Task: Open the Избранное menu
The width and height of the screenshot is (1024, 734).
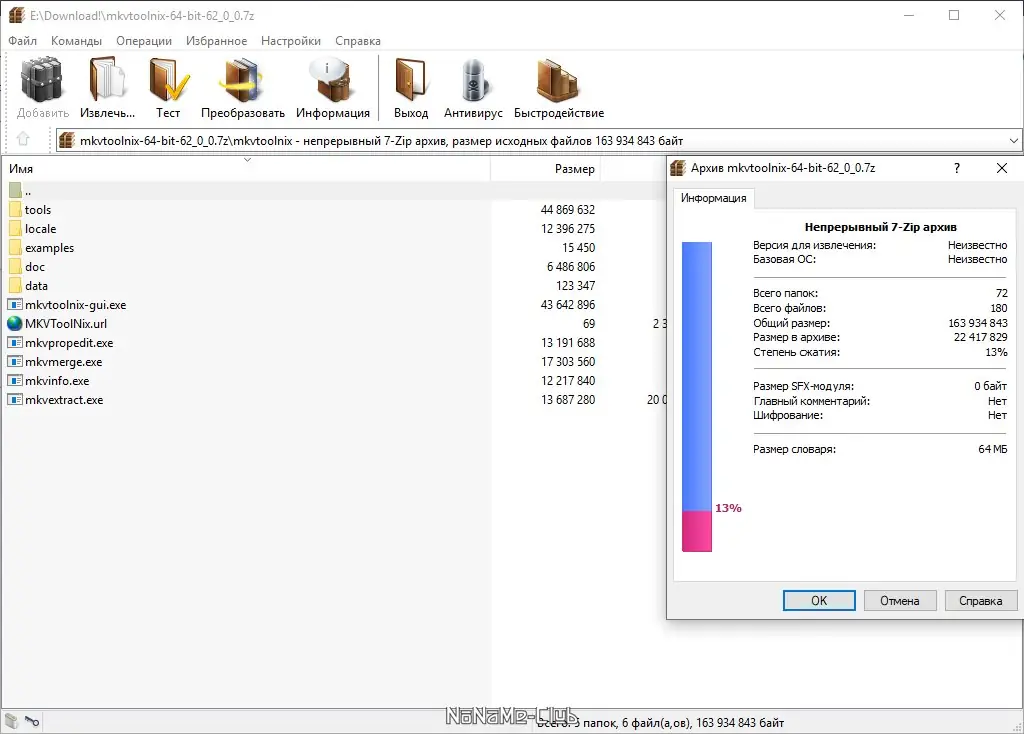Action: pos(216,40)
